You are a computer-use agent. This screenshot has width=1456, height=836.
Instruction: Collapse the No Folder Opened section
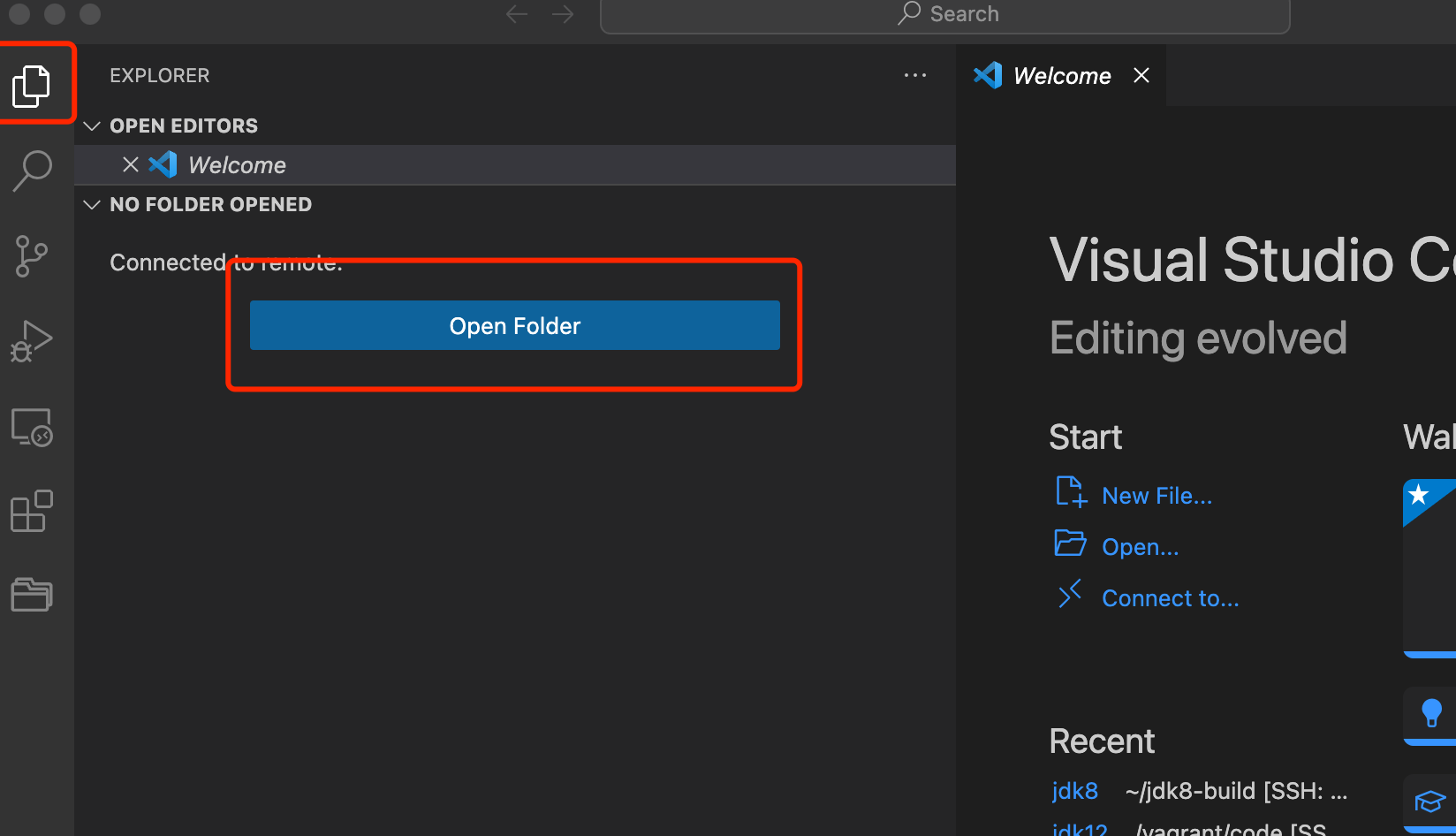point(92,205)
